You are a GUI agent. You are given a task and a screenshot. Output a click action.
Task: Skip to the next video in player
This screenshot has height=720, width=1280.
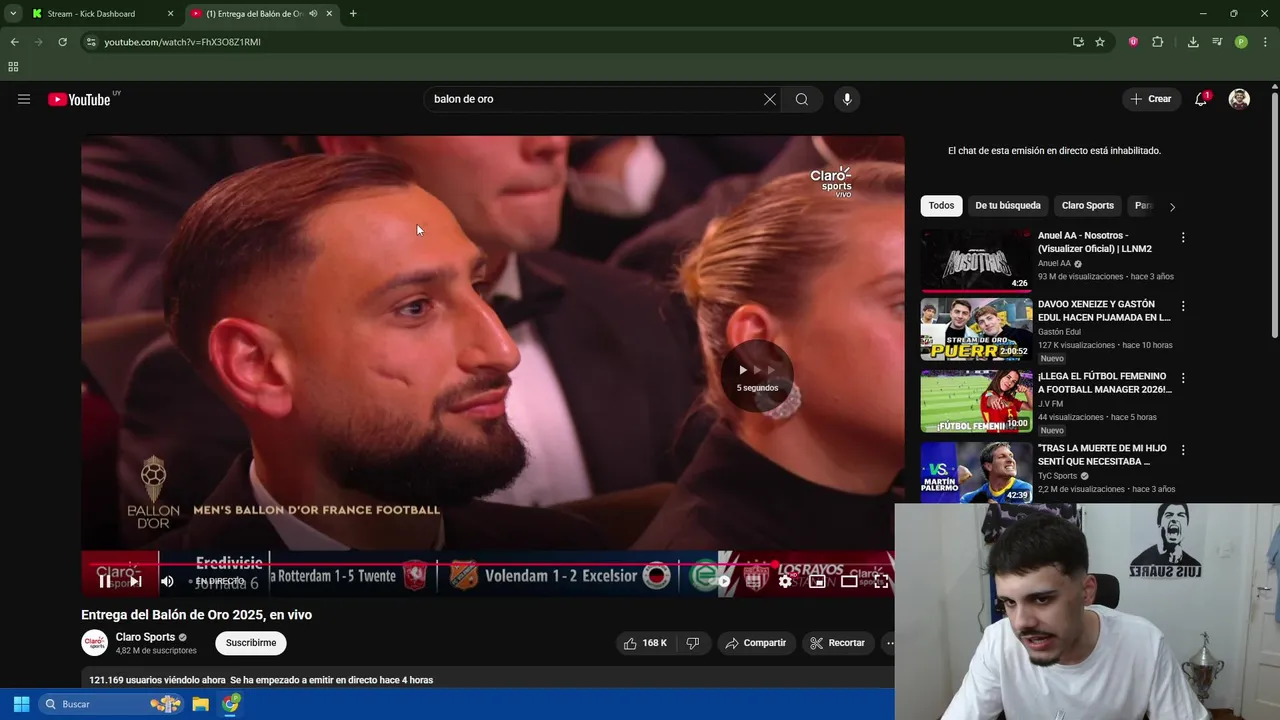[135, 581]
